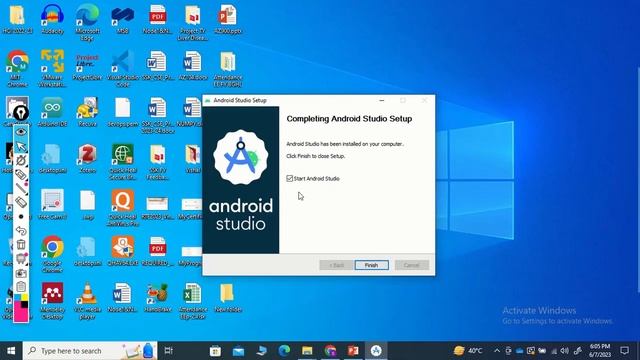The image size is (640, 360).
Task: Open Microsoft Edge desktop shortcut
Action: coord(87,22)
